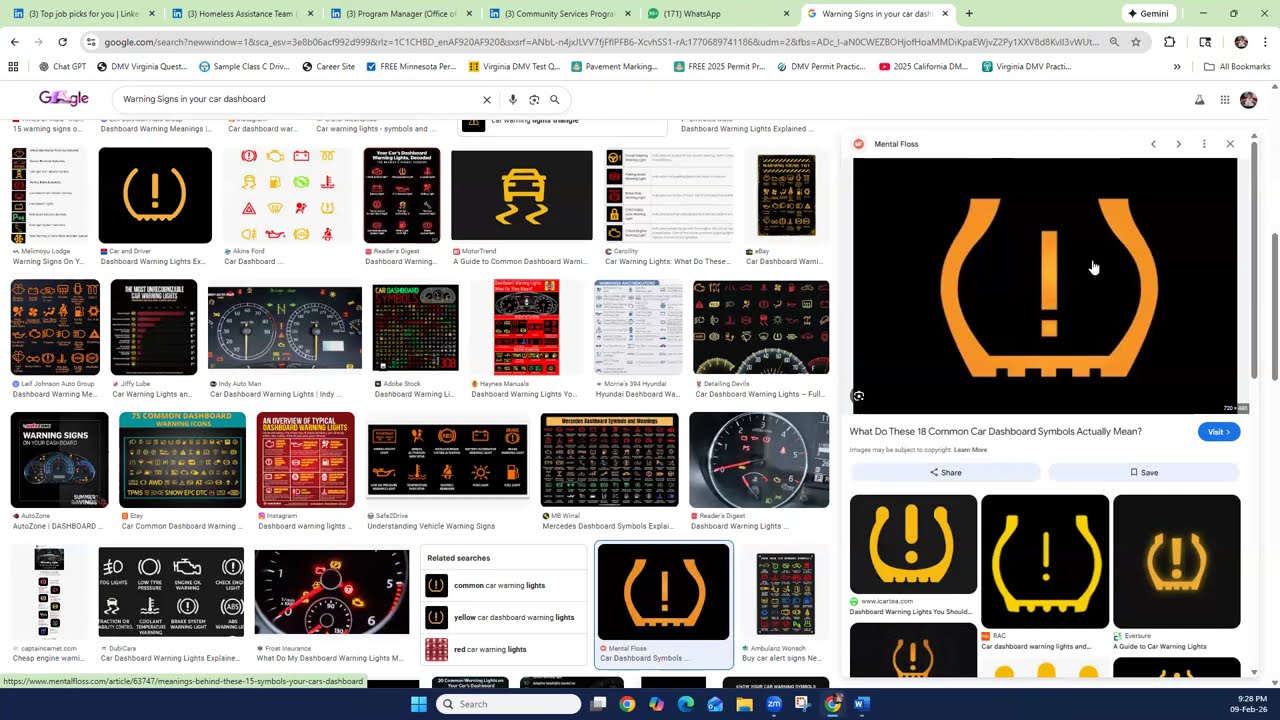Click the magnifier search submit icon
This screenshot has height=720, width=1280.
pos(555,100)
